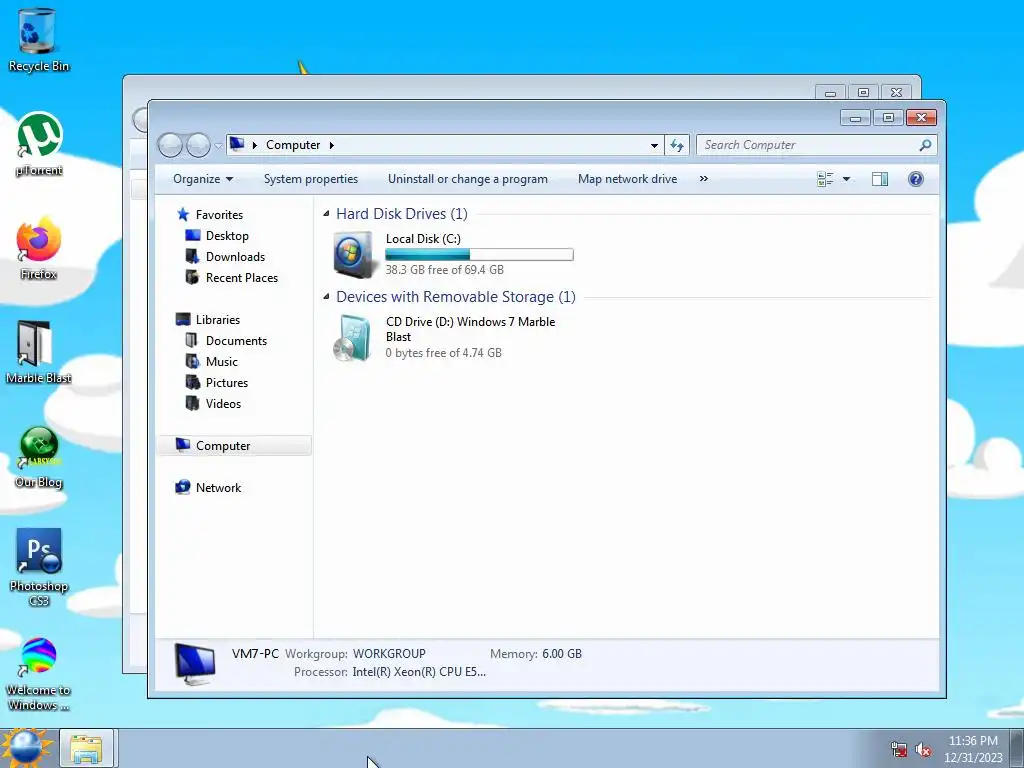Expand the address bar history dropdown

click(x=654, y=146)
